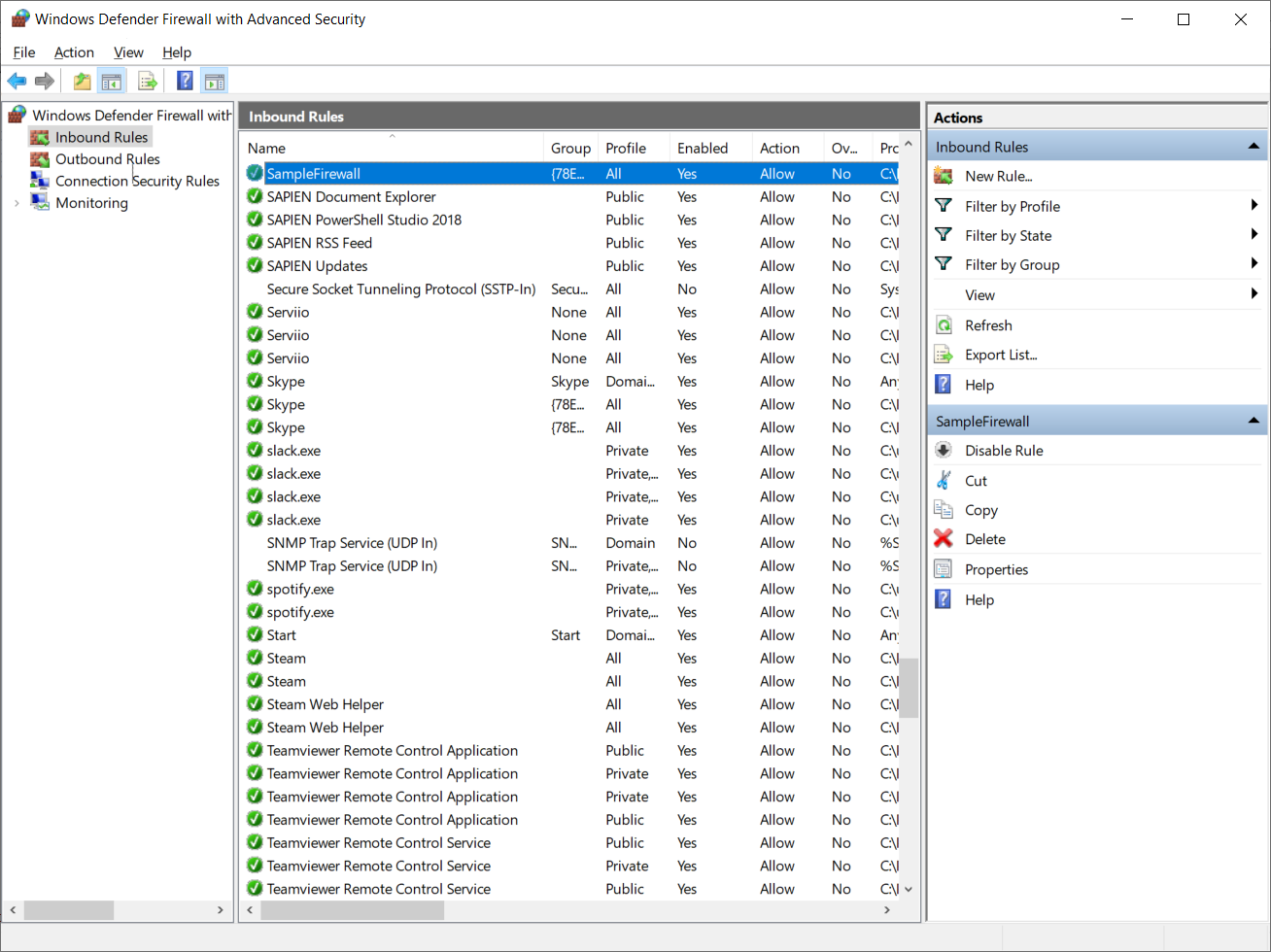This screenshot has height=952, width=1271.
Task: Select the Start rule row
Action: (571, 635)
